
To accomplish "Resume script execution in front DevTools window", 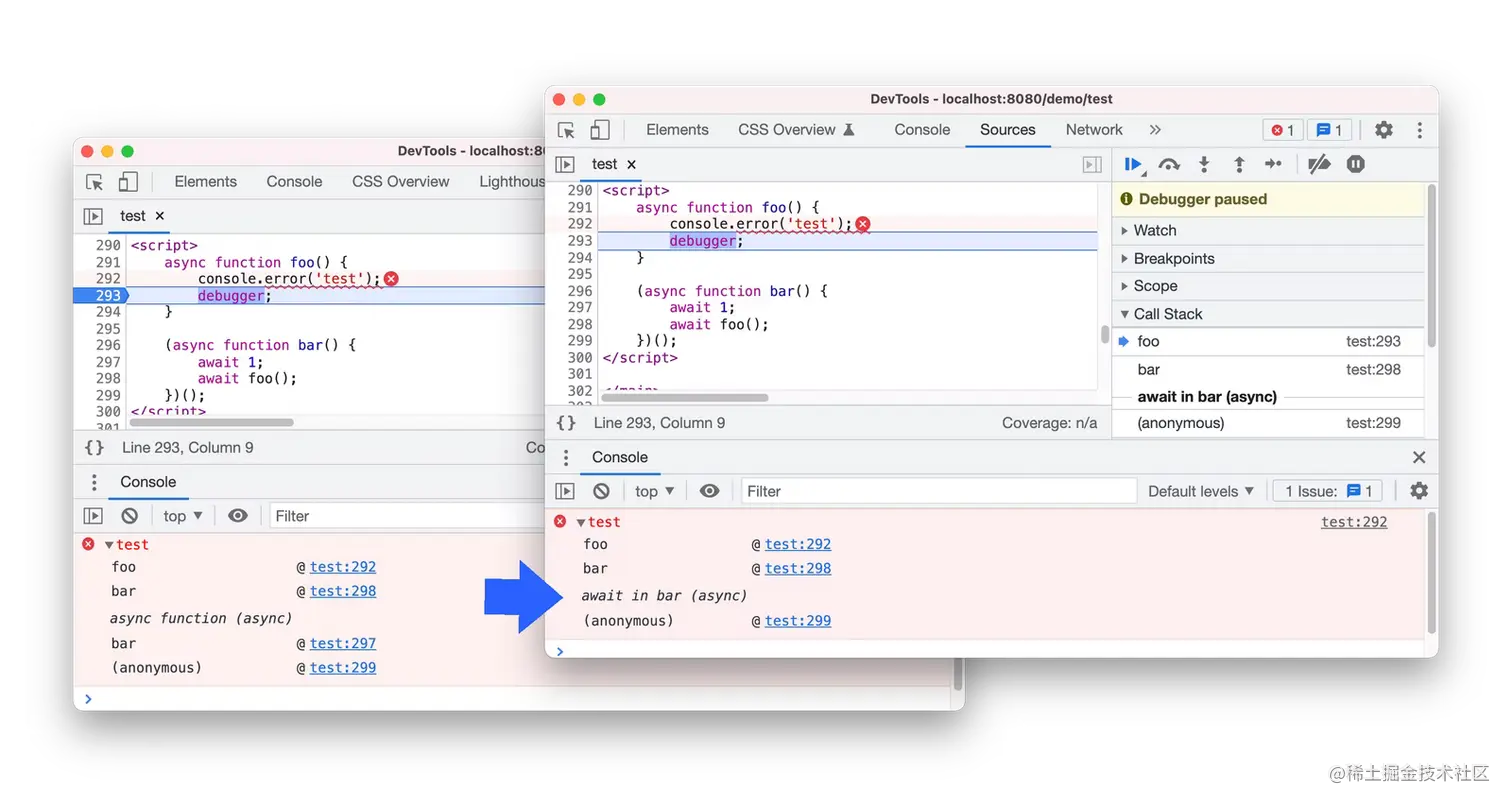I will click(x=1133, y=164).
